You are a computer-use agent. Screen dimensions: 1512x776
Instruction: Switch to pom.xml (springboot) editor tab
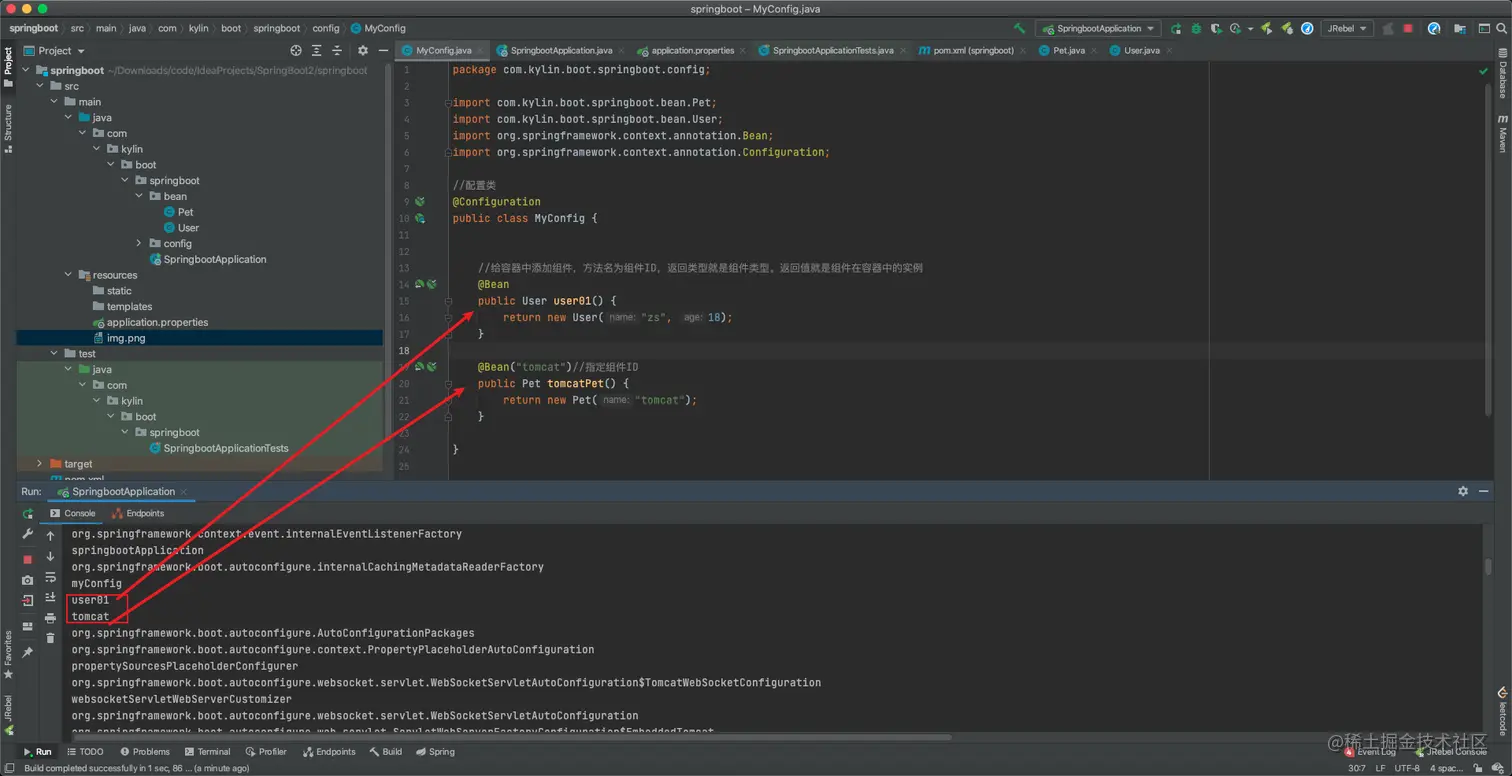pyautogui.click(x=965, y=50)
